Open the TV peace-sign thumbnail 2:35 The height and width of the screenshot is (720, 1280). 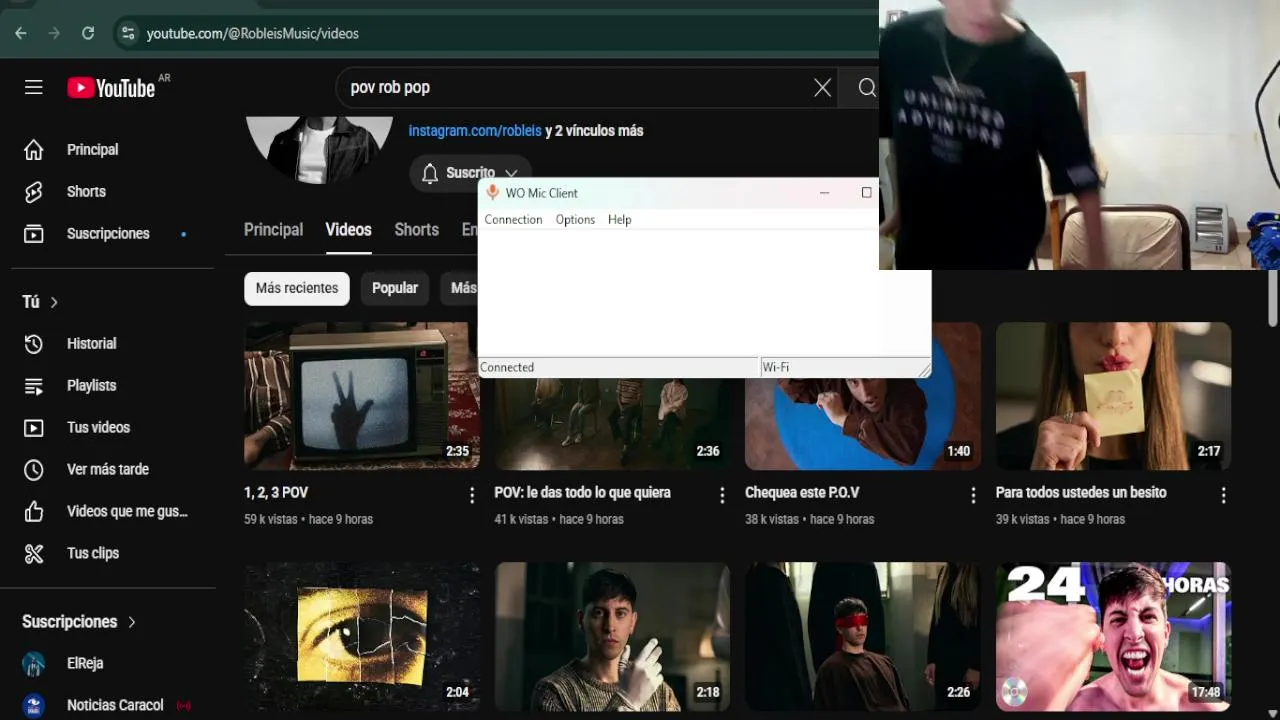(362, 396)
